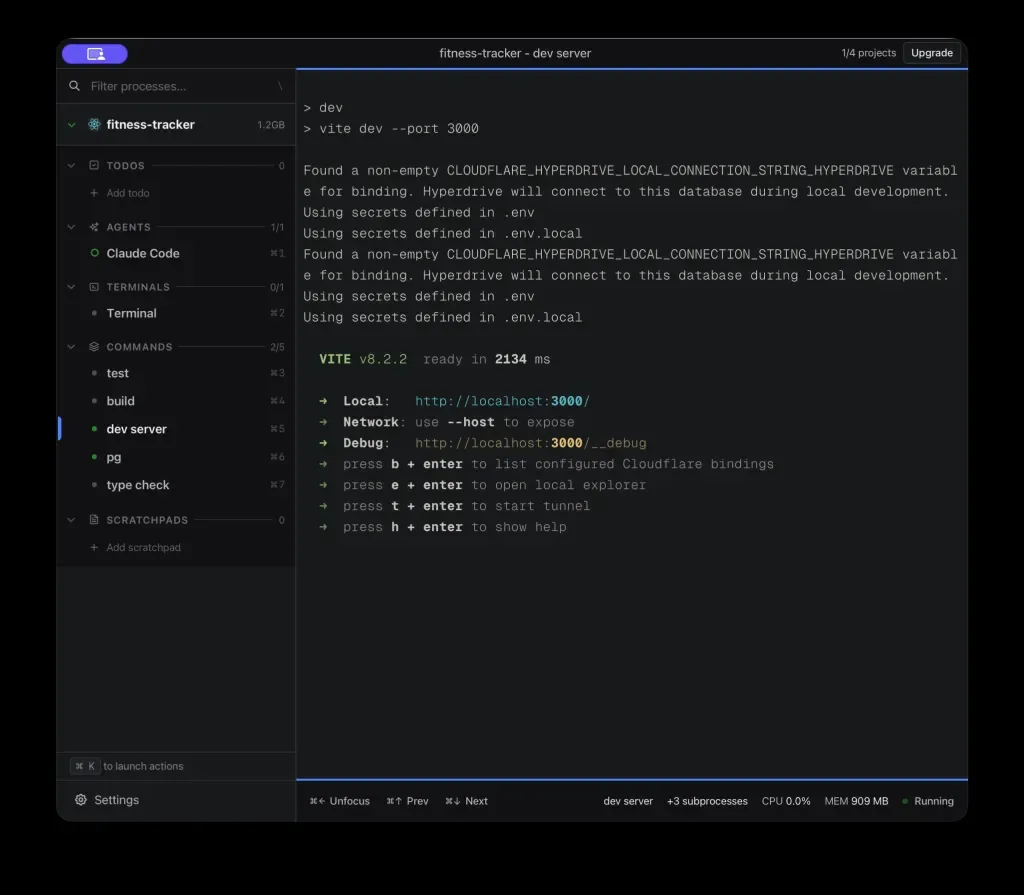Click Next in the bottom bar
Viewport: 1024px width, 895px height.
pyautogui.click(x=466, y=801)
